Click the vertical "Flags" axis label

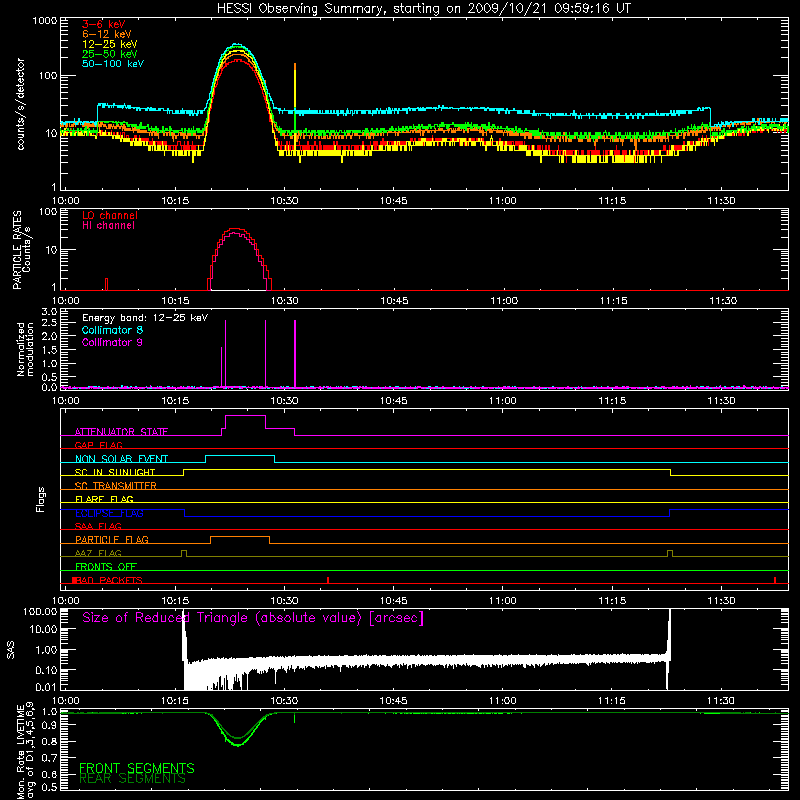tap(40, 499)
